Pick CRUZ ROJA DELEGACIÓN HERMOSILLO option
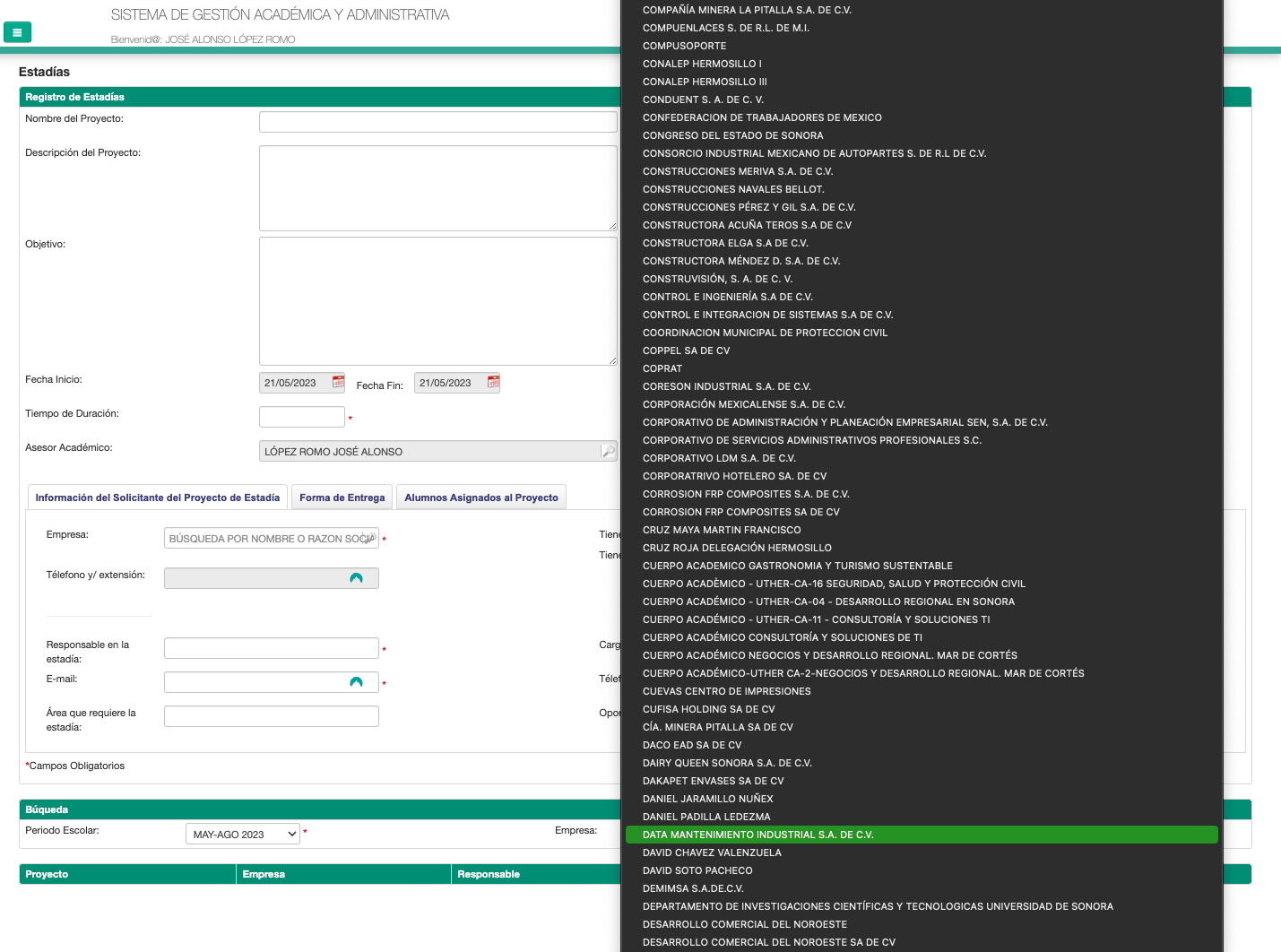The height and width of the screenshot is (952, 1281). pyautogui.click(x=737, y=548)
